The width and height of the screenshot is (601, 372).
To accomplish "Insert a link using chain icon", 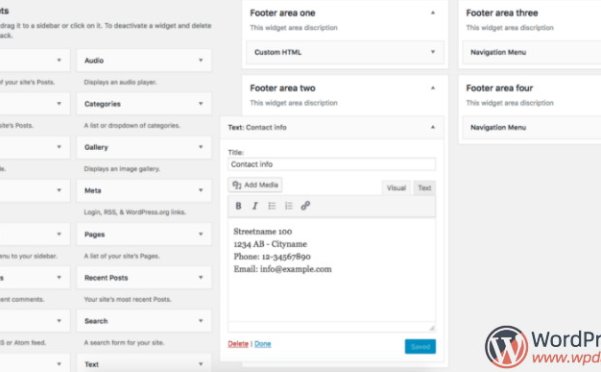I will pyautogui.click(x=305, y=206).
